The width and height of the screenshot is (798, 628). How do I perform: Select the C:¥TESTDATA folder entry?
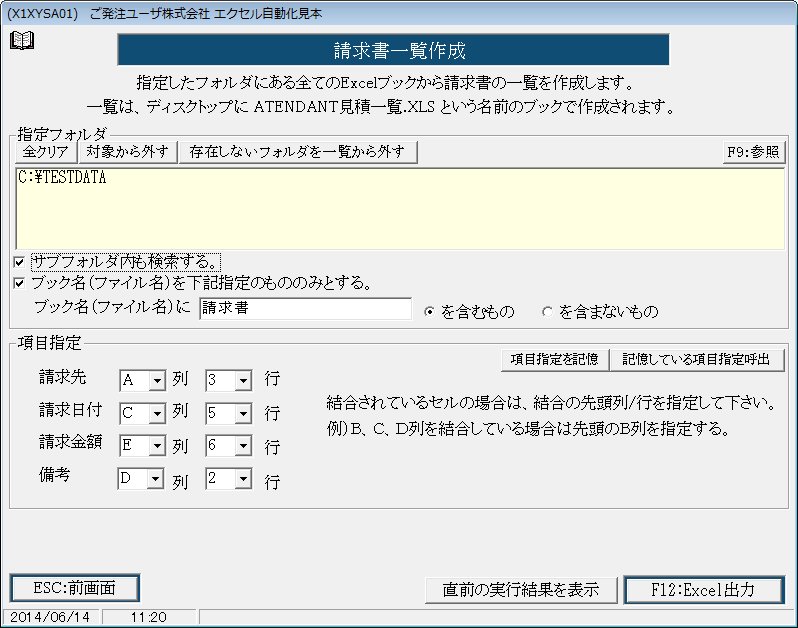point(62,179)
